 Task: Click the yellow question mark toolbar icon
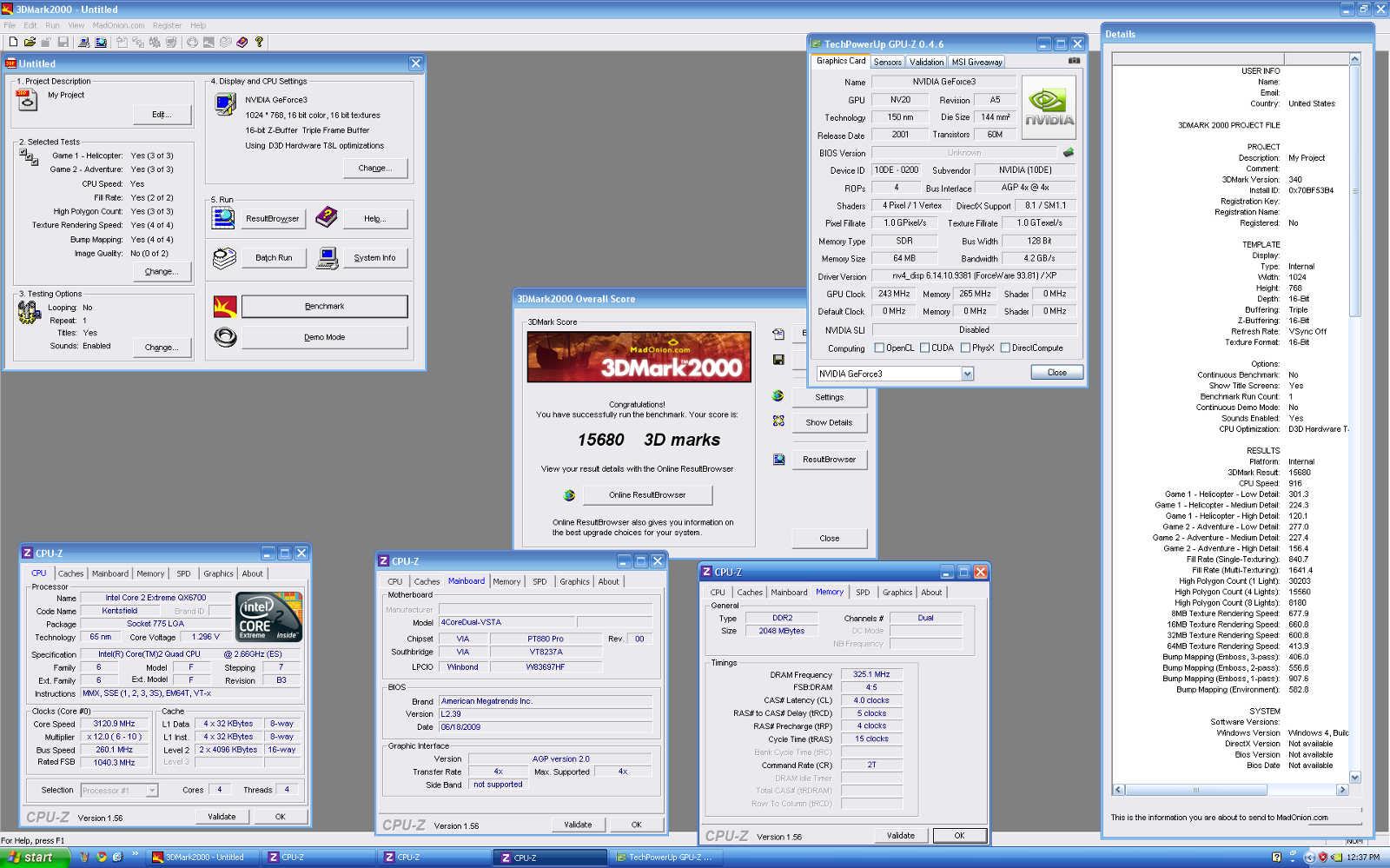(x=259, y=42)
